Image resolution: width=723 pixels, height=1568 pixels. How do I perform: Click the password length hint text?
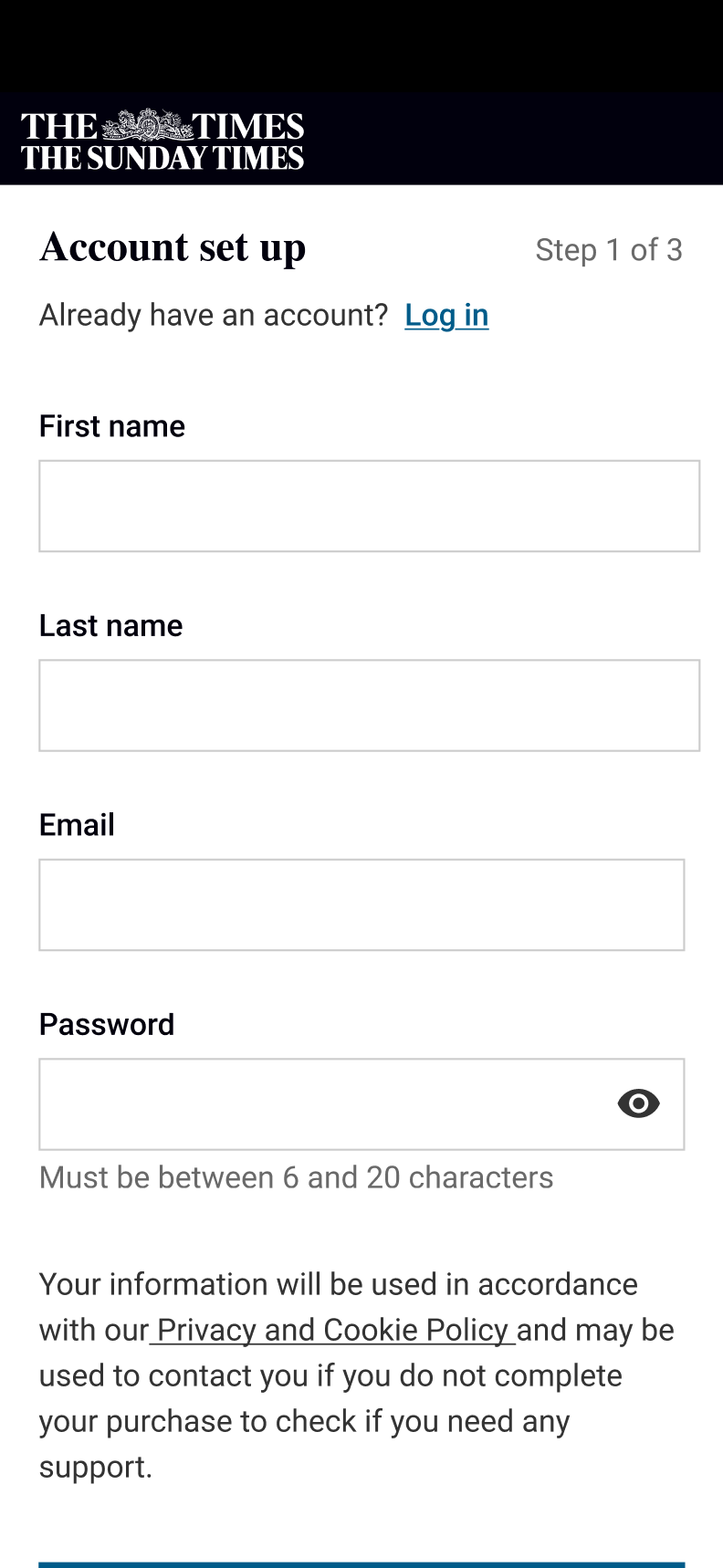coord(296,1177)
